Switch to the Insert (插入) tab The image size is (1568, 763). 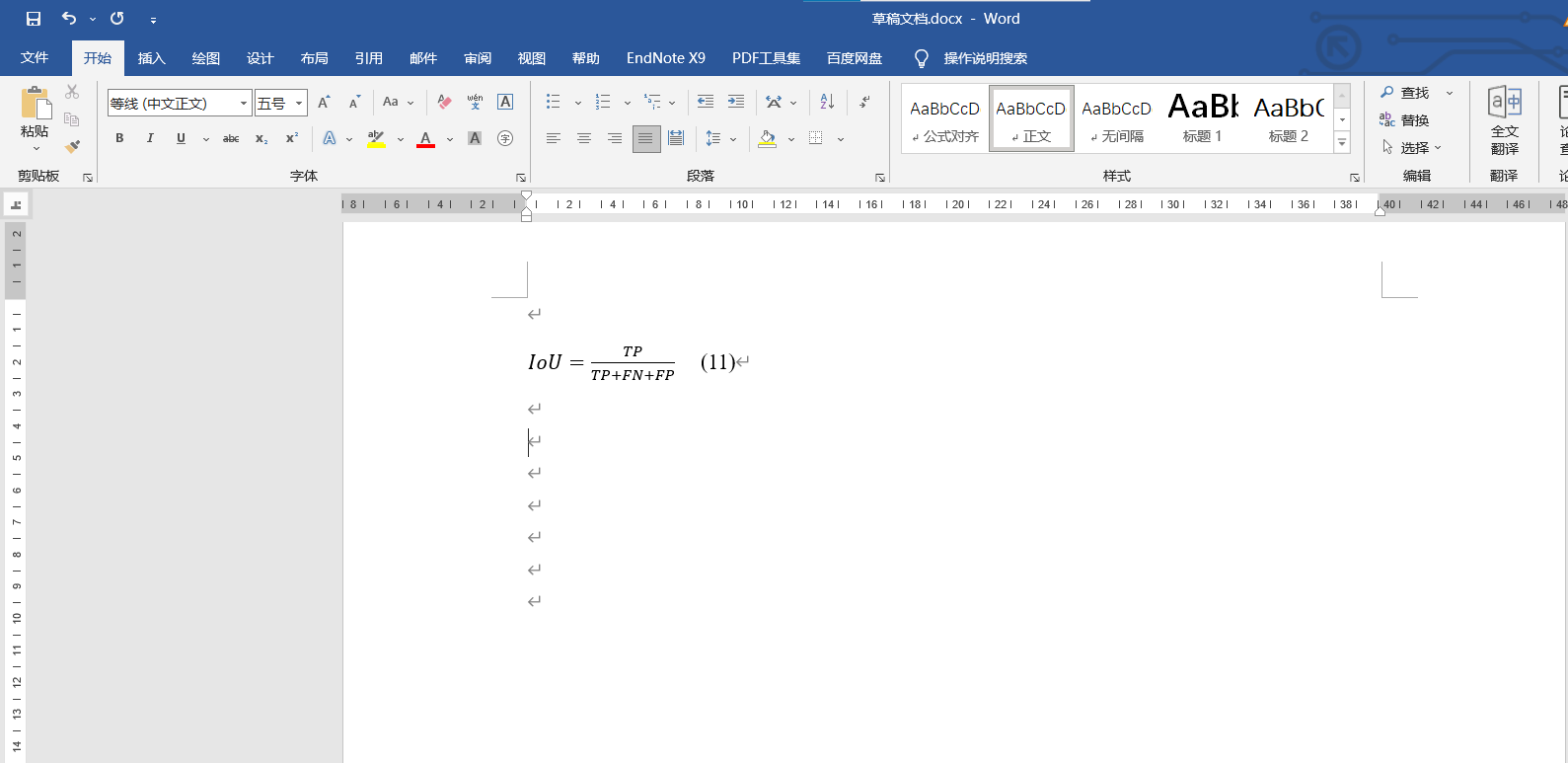tap(151, 58)
